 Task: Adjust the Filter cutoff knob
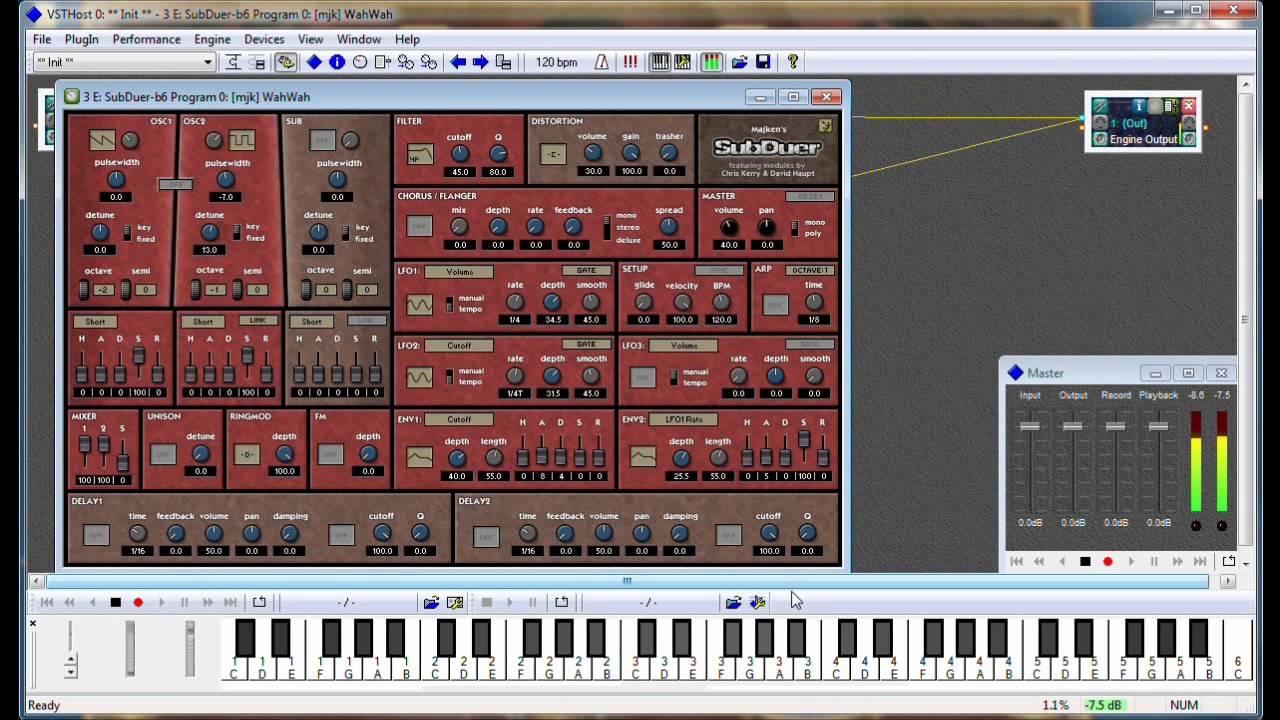point(459,153)
